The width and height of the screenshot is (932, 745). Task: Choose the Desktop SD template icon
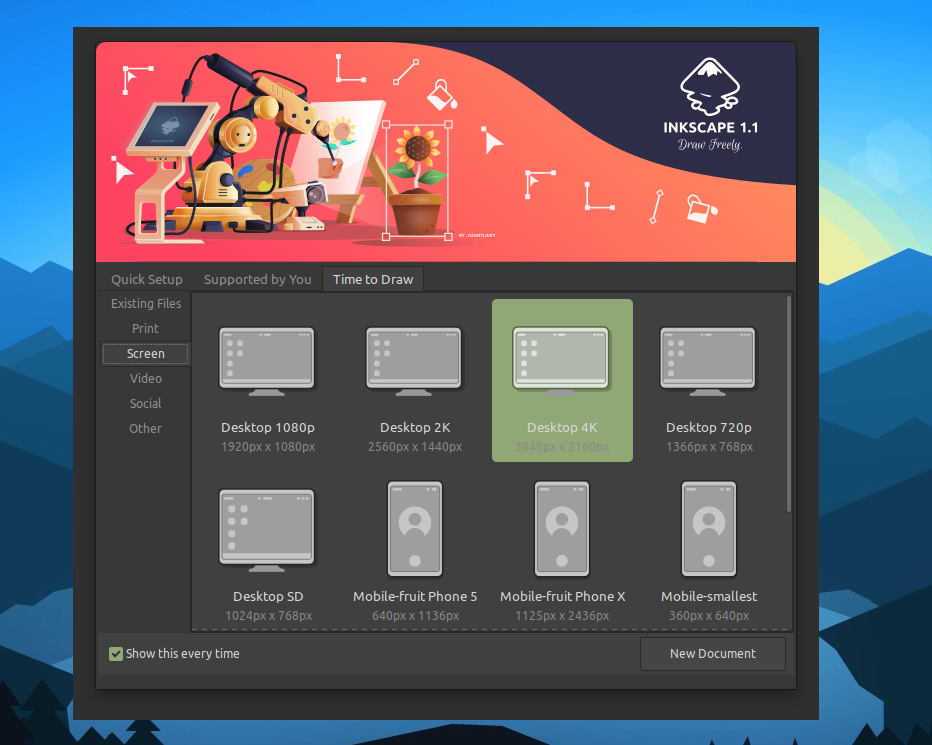267,529
